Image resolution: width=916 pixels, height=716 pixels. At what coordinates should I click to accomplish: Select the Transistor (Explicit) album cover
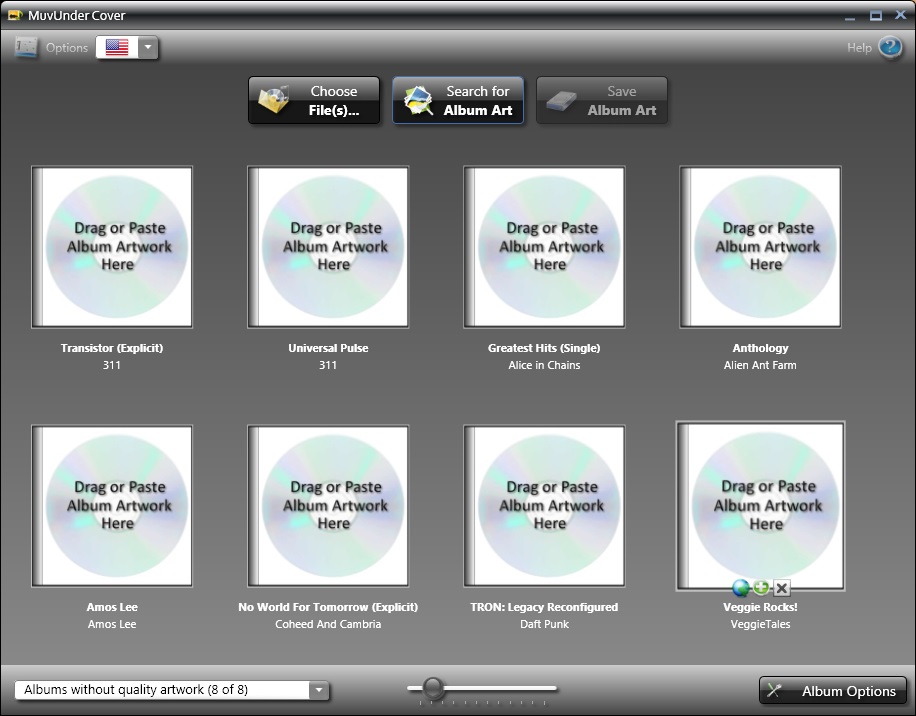pyautogui.click(x=112, y=247)
